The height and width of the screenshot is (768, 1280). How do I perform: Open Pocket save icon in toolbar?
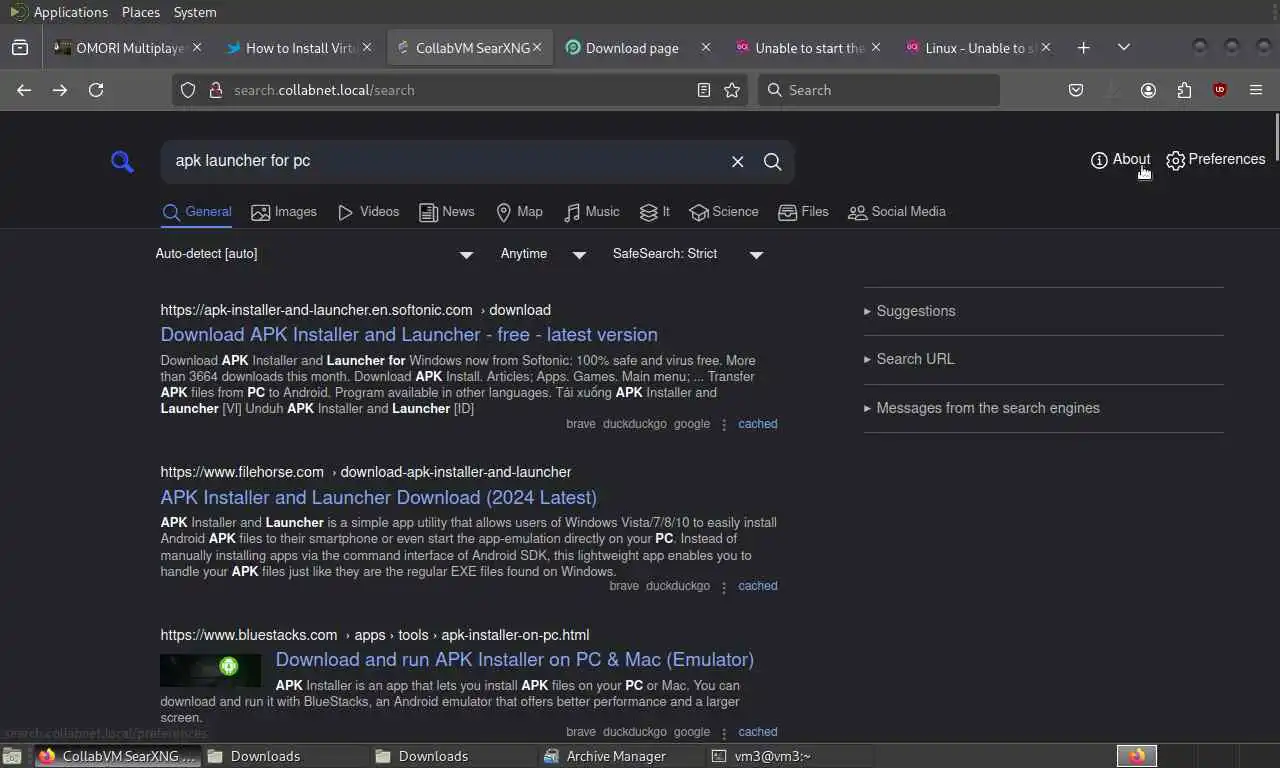pos(1076,90)
